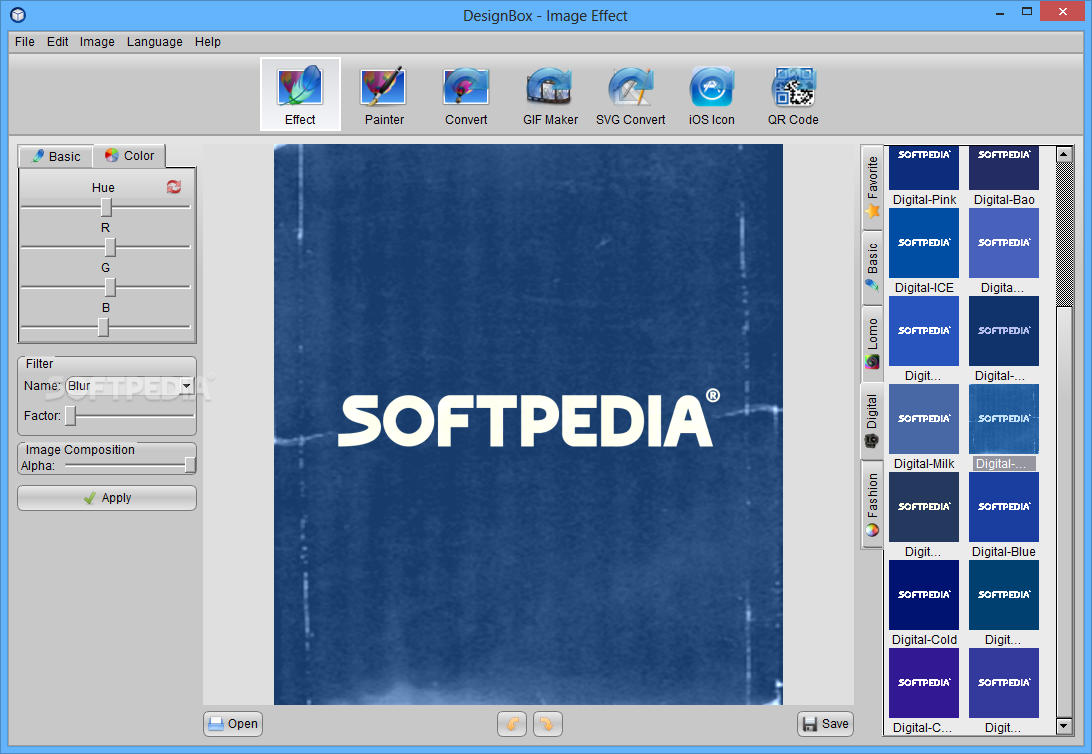Open the SVG Convert tool
The height and width of the screenshot is (754, 1092).
pyautogui.click(x=630, y=94)
